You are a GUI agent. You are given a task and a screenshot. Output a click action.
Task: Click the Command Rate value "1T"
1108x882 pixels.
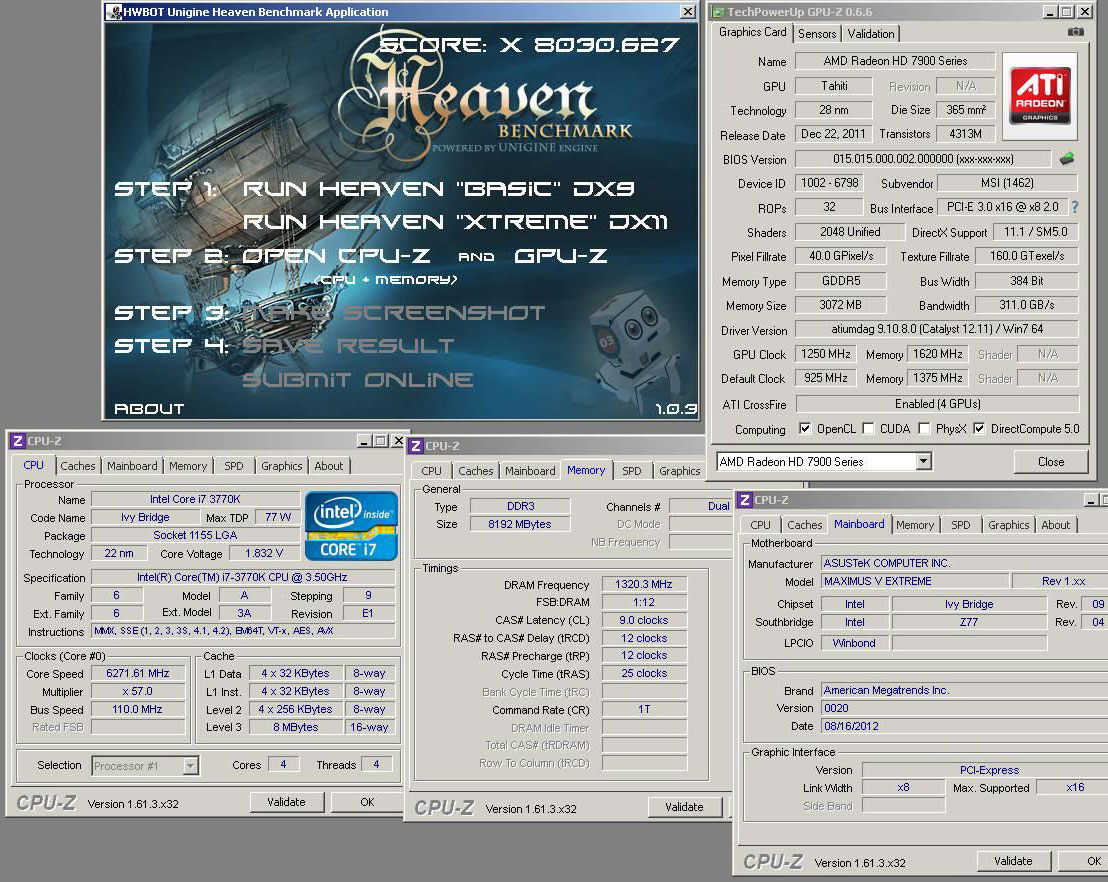(644, 709)
